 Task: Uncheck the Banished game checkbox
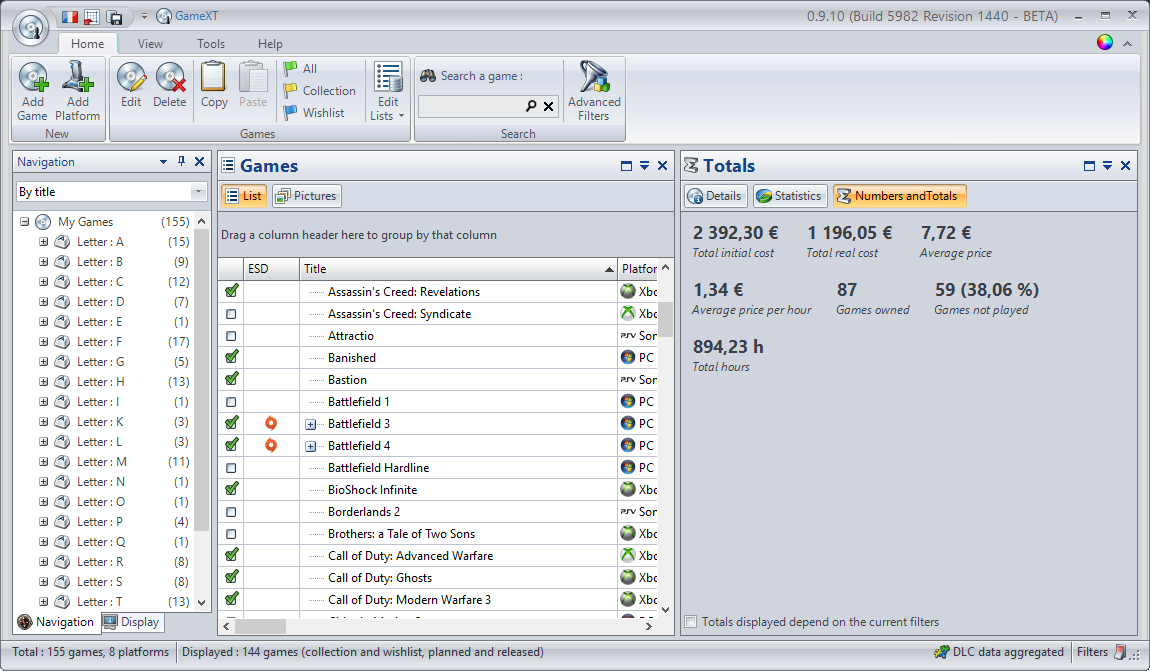[x=232, y=358]
